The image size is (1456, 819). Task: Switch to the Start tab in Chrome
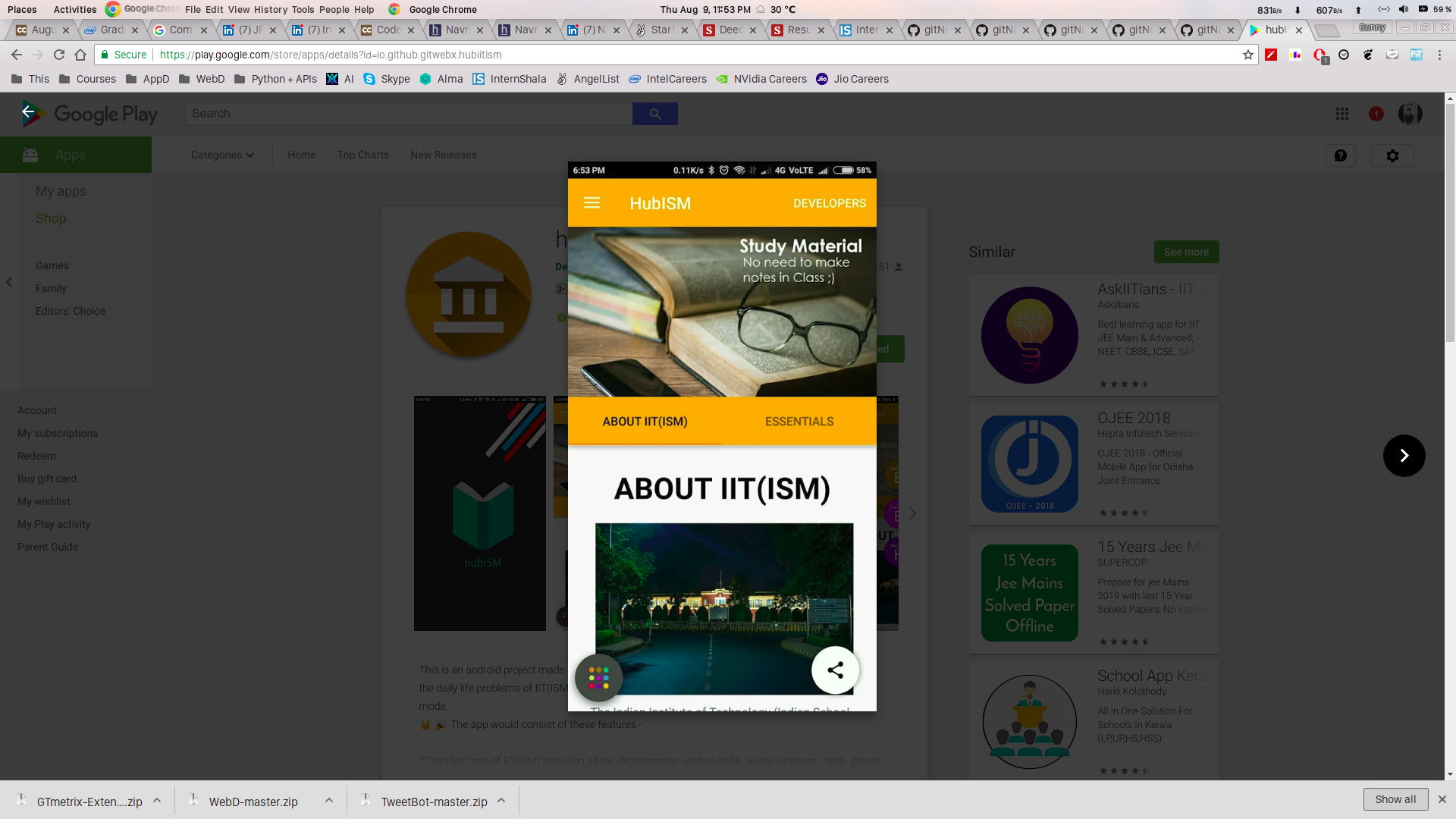[x=661, y=30]
